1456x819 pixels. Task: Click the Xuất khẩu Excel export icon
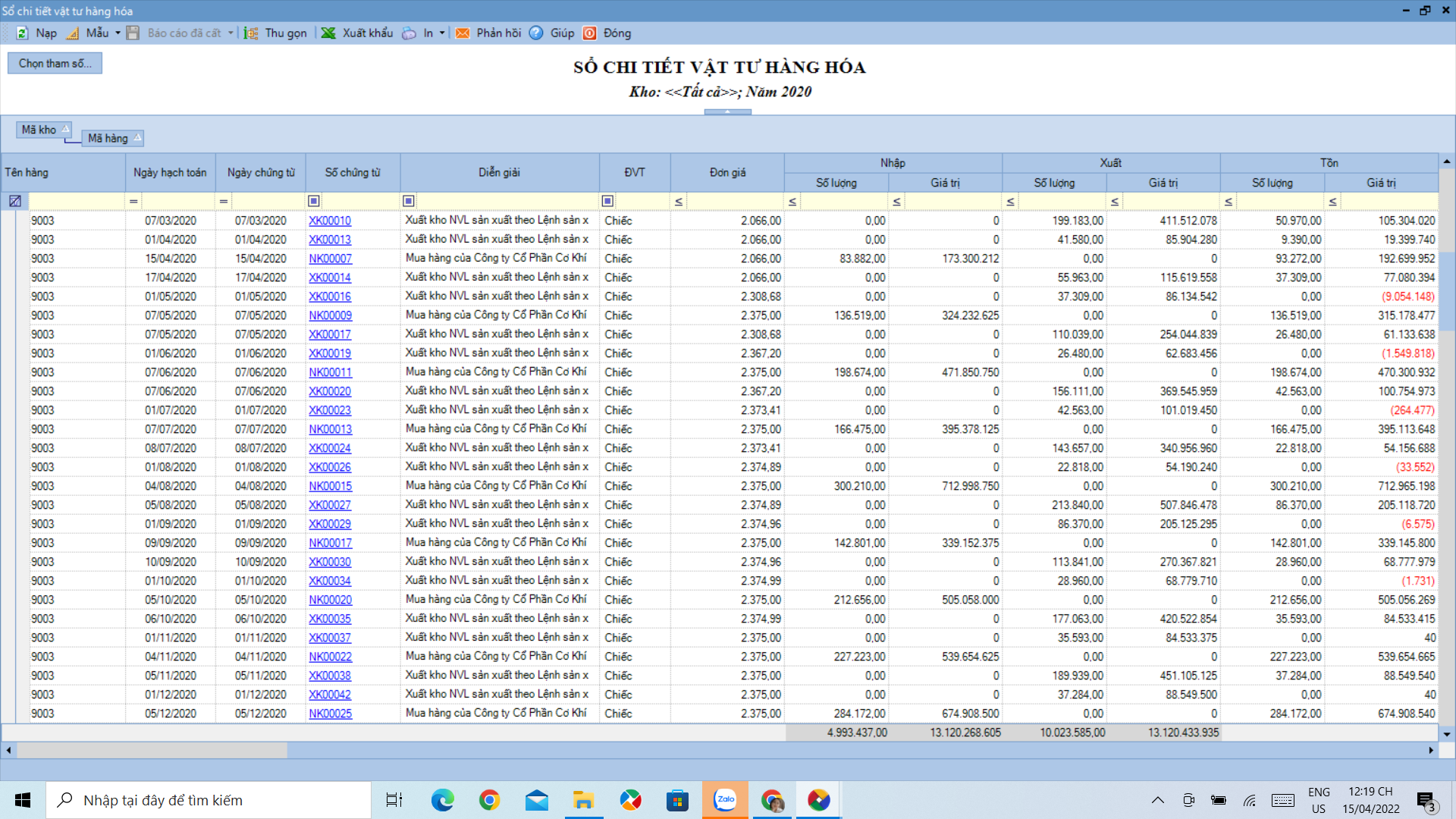click(x=328, y=33)
